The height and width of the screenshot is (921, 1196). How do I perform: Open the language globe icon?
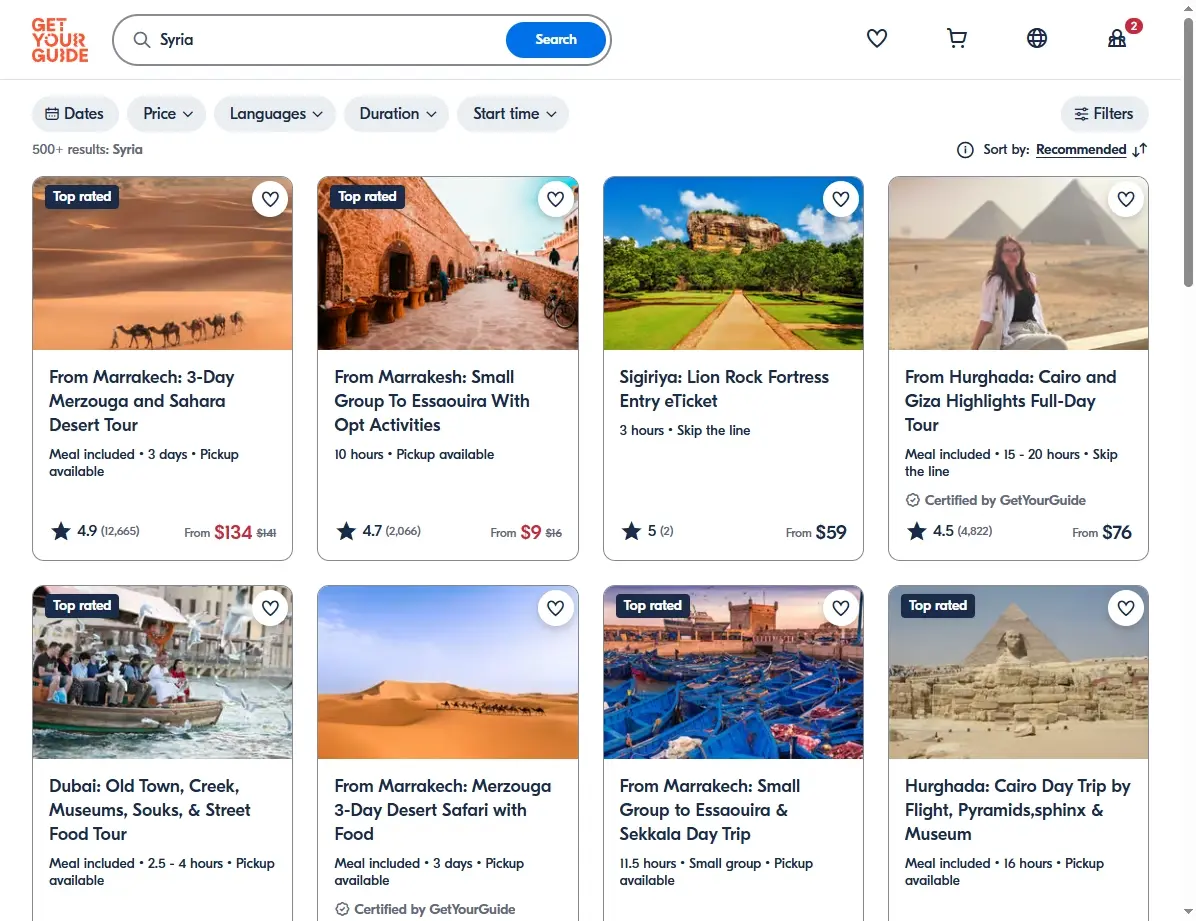click(x=1037, y=38)
